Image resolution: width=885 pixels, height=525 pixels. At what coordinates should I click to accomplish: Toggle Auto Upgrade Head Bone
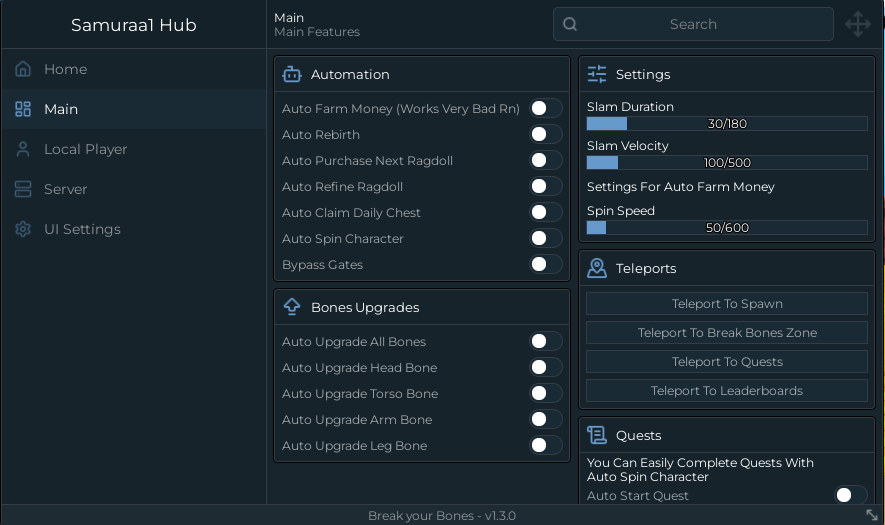point(546,368)
